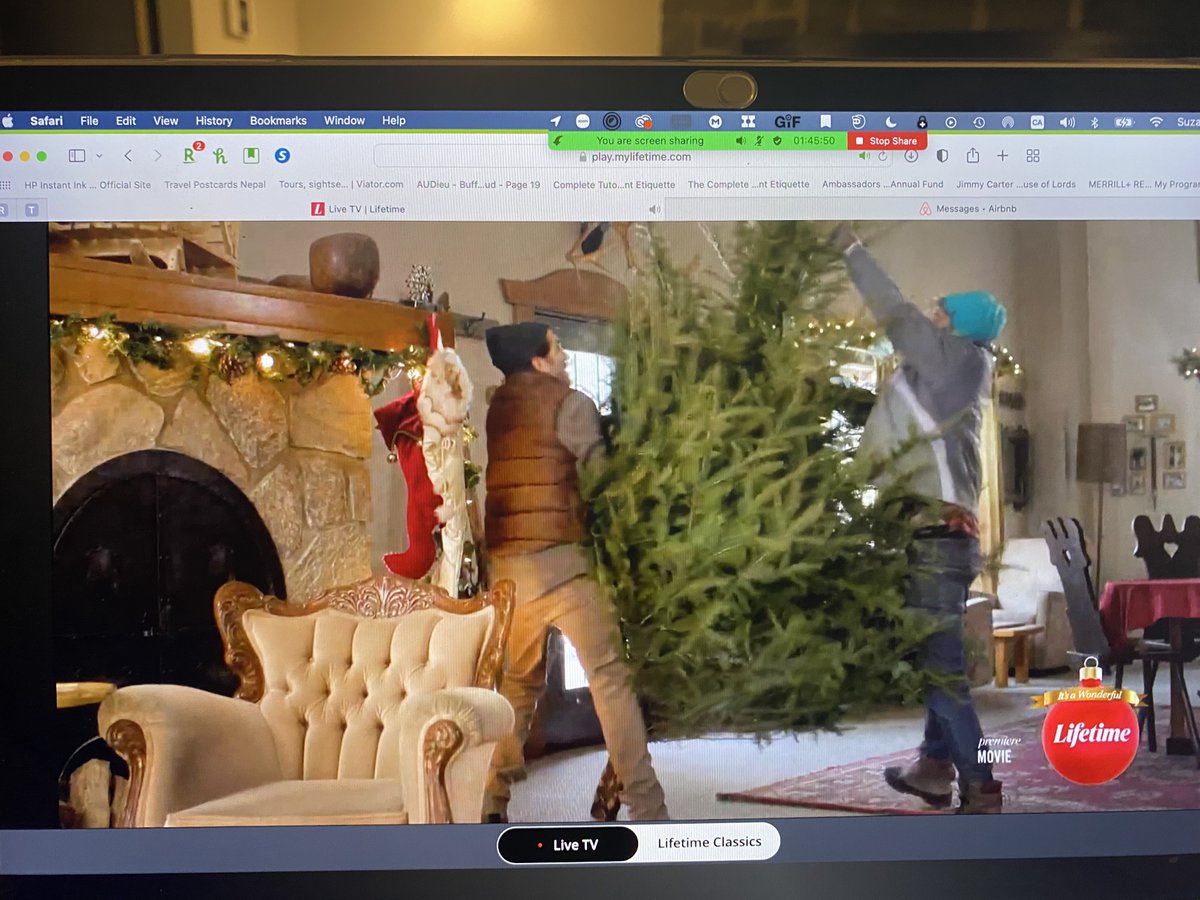This screenshot has height=900, width=1200.
Task: Click the blue S extension icon
Action: (x=282, y=155)
